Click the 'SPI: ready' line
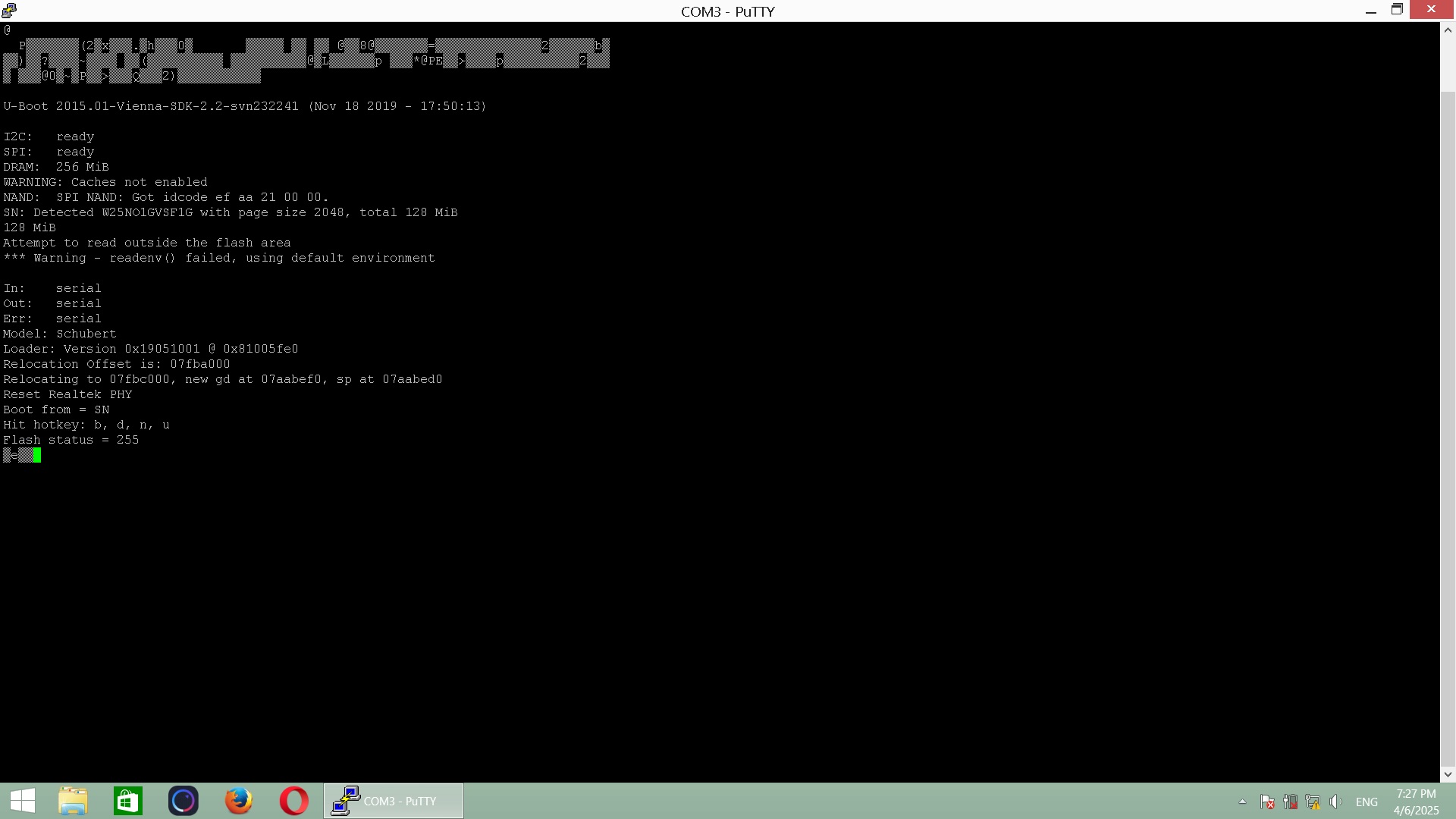 click(x=49, y=152)
